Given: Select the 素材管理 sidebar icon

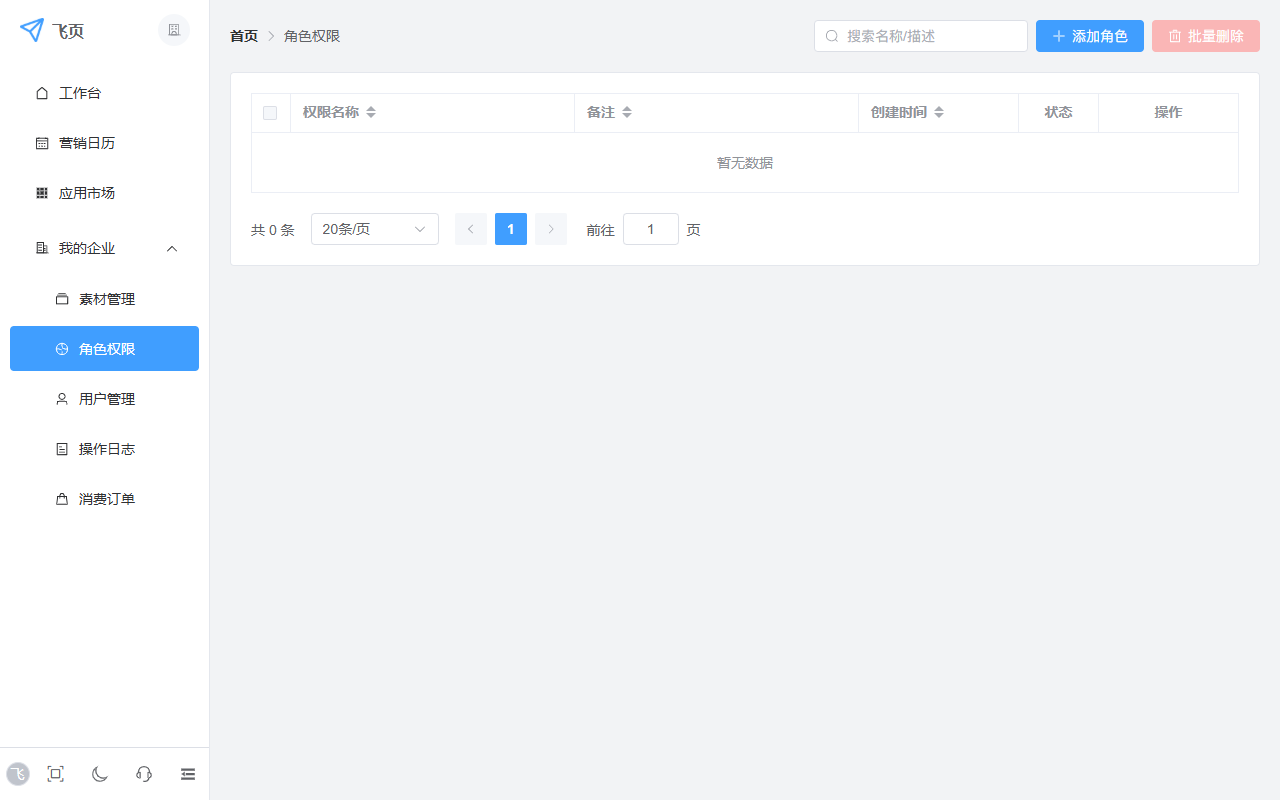Looking at the screenshot, I should (x=62, y=298).
